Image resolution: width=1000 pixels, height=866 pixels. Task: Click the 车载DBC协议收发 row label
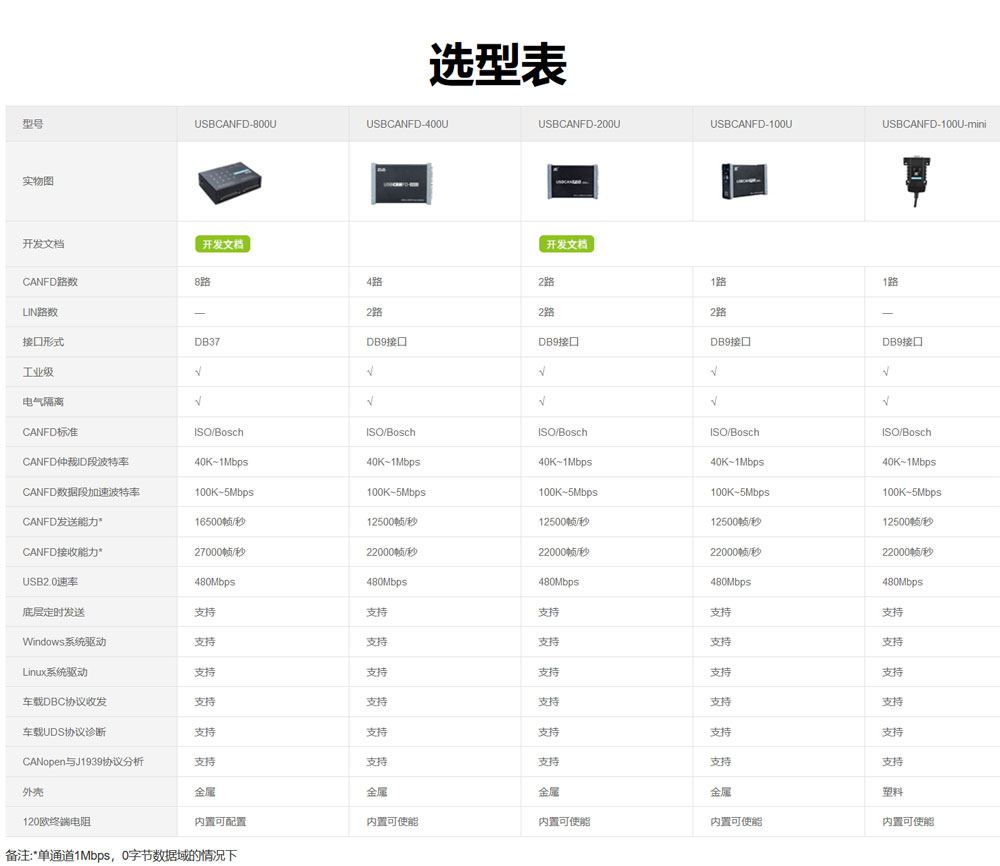click(64, 701)
